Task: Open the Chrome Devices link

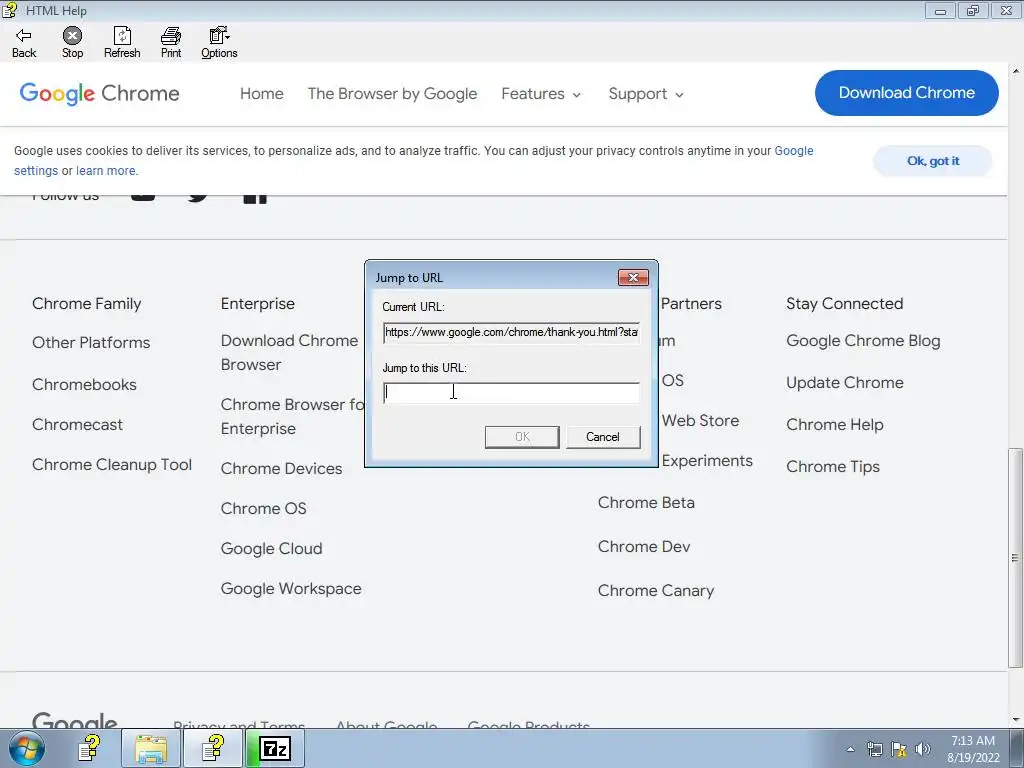Action: pyautogui.click(x=281, y=468)
